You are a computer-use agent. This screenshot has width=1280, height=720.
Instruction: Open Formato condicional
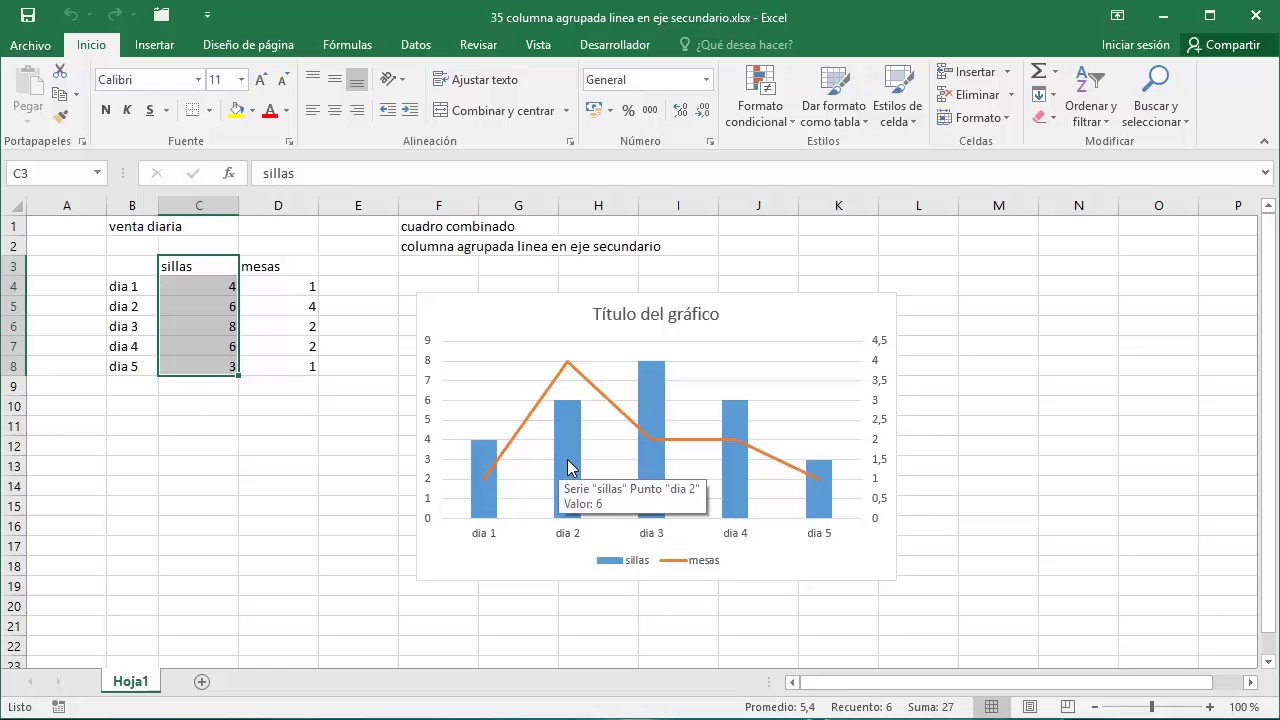tap(760, 97)
